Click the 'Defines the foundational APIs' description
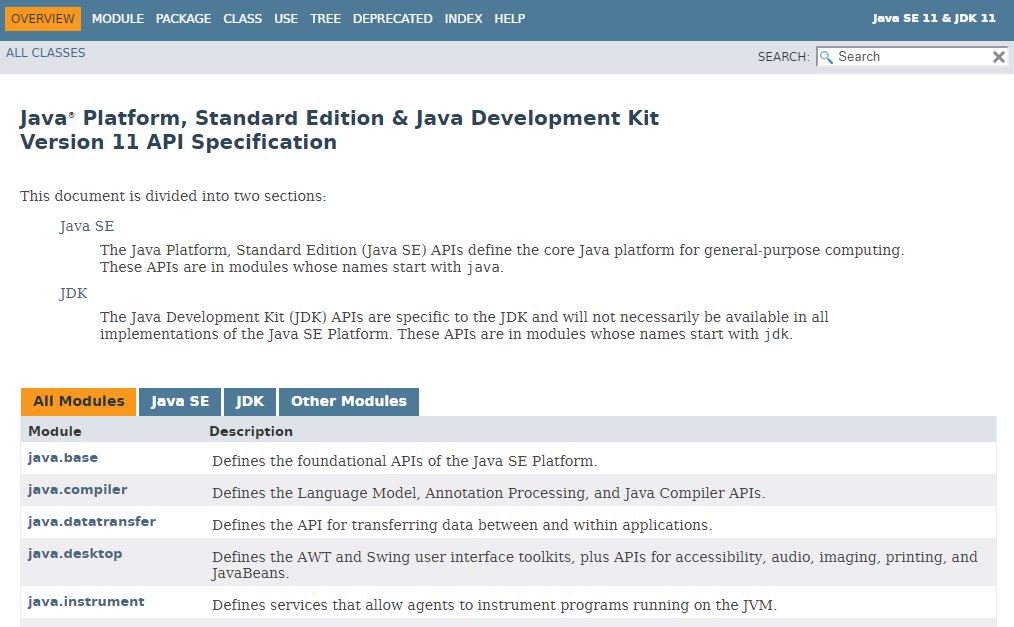This screenshot has height=627, width=1014. (404, 461)
